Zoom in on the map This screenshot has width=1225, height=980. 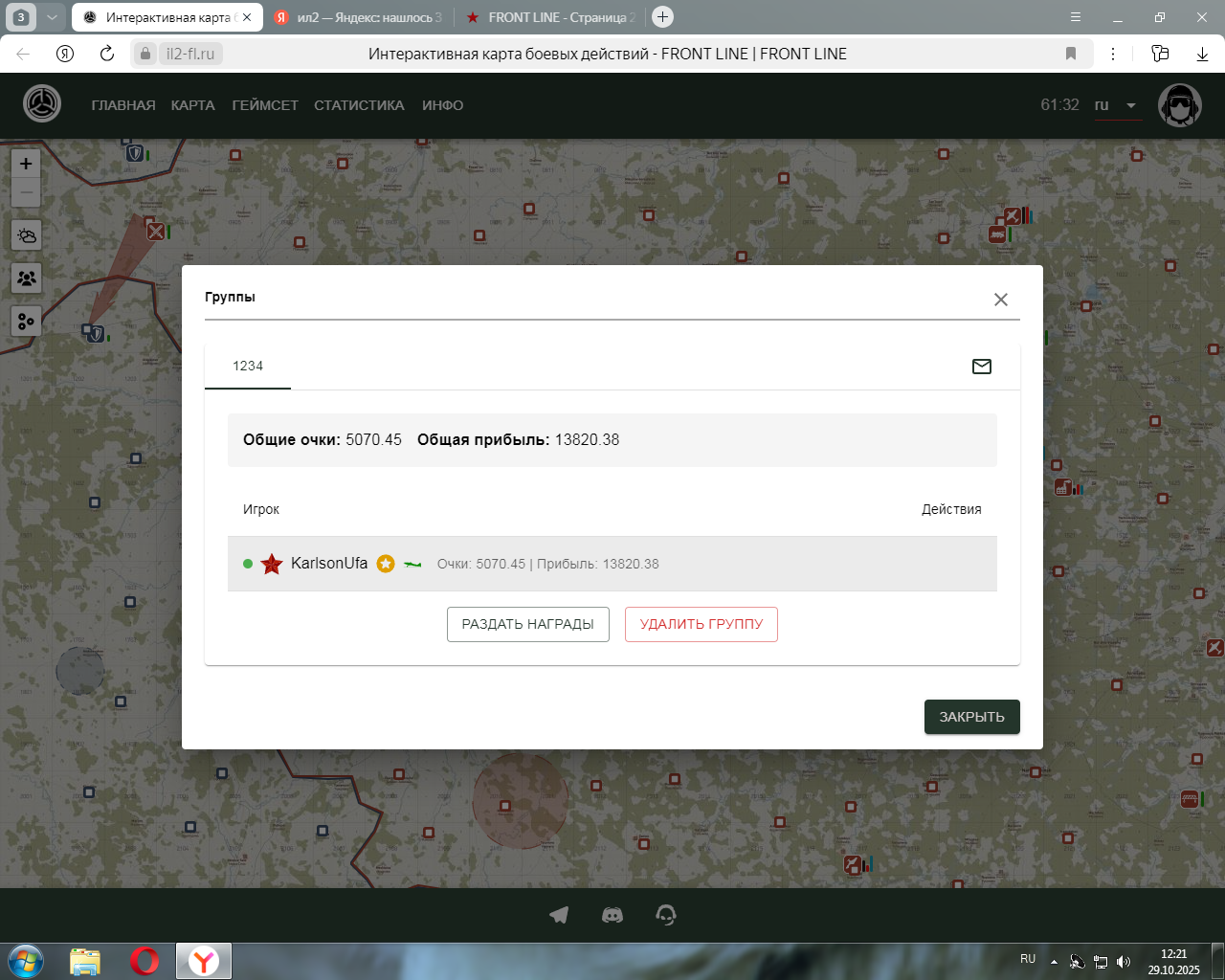(x=26, y=164)
